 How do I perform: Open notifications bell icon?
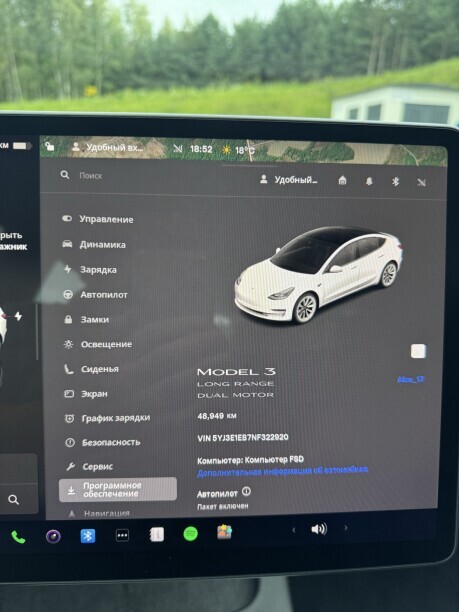[369, 181]
